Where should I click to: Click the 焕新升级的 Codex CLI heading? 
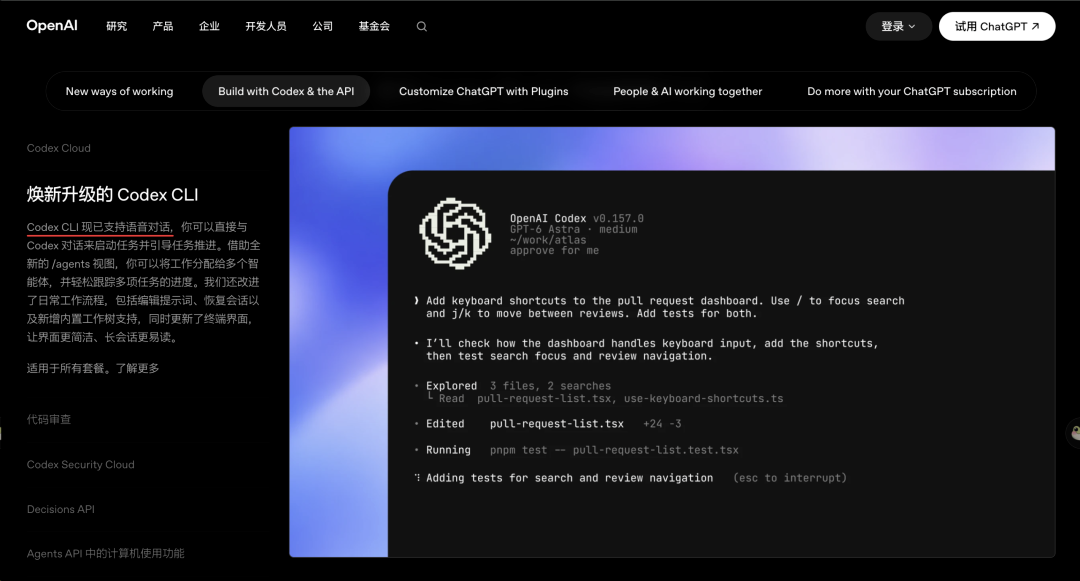click(112, 195)
